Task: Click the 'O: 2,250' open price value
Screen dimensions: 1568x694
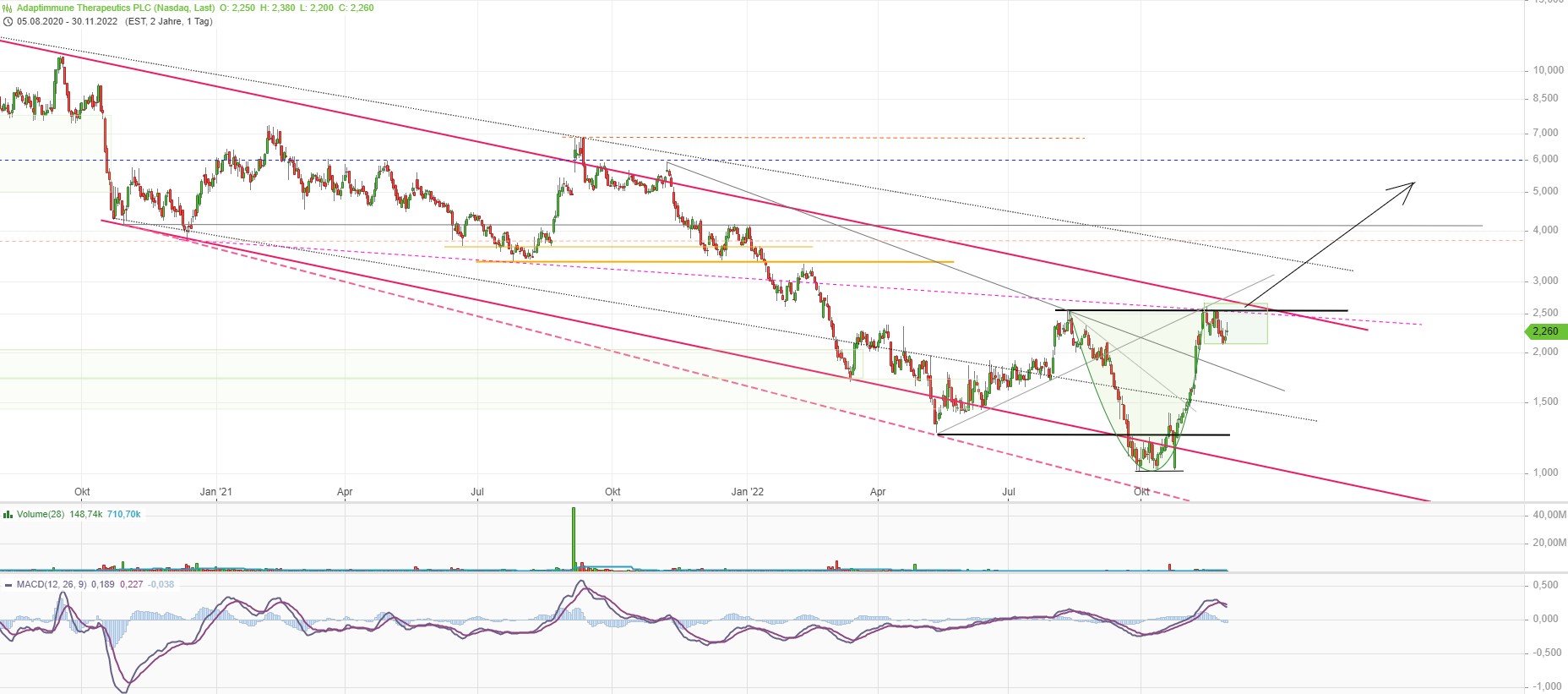Action: 238,8
